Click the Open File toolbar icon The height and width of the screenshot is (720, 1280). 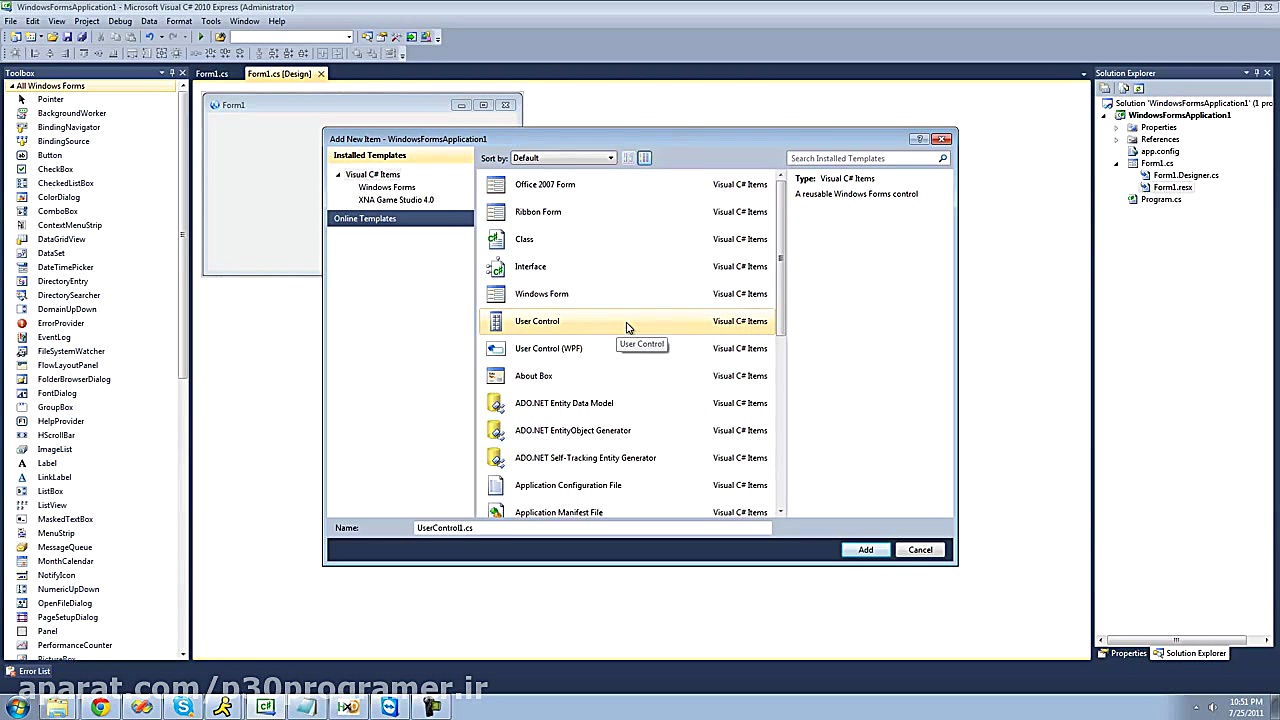point(52,37)
